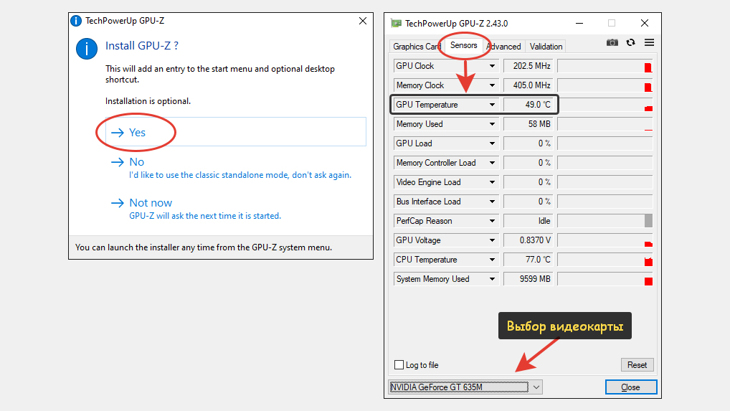Open the GPU Voltage sensor dropdown
The image size is (730, 411).
click(492, 240)
